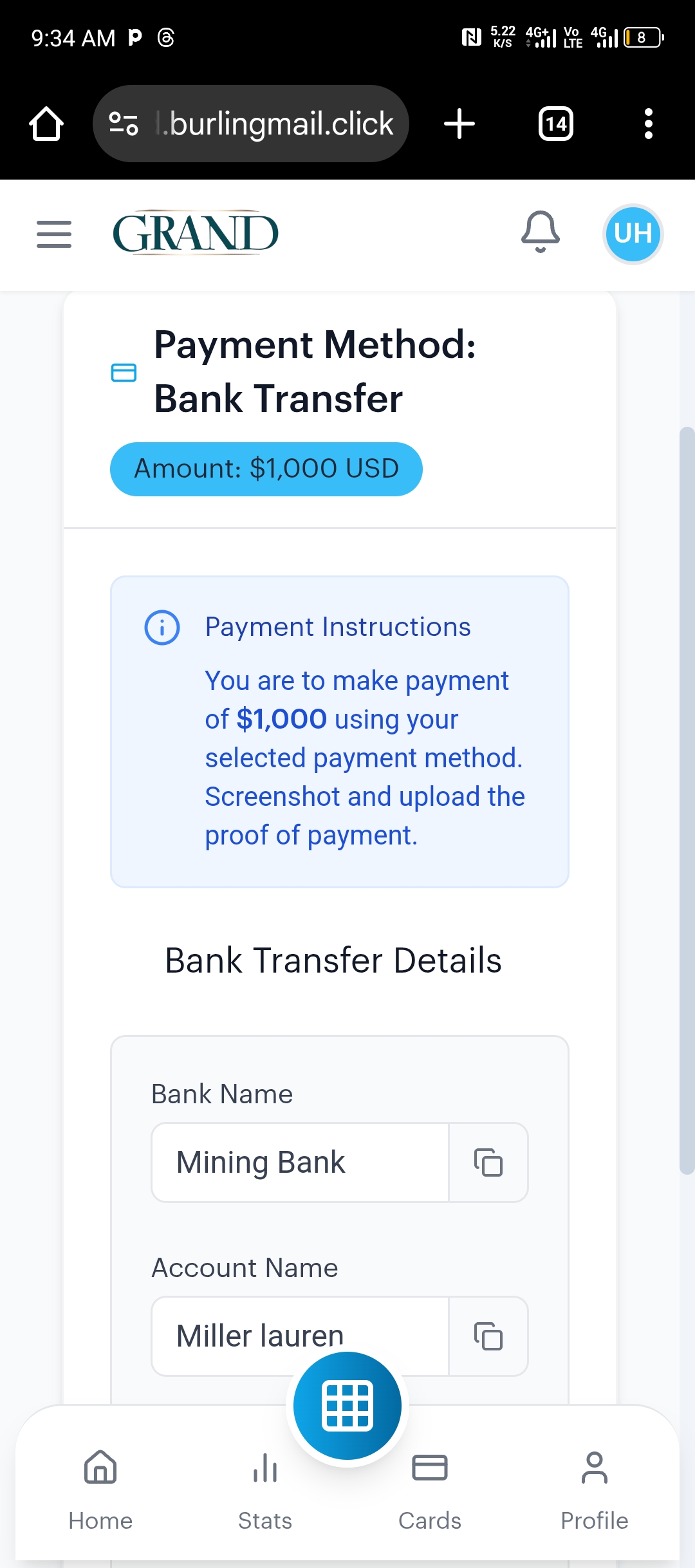
Task: Show the 14 open tabs
Action: click(556, 124)
